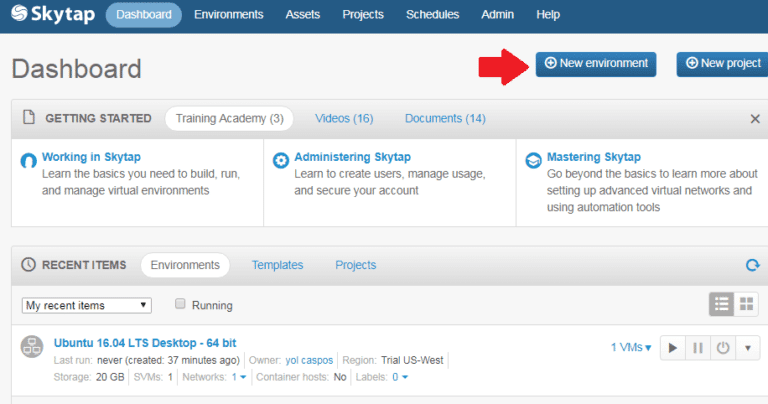Suspend the Ubuntu environment with pause button
The width and height of the screenshot is (768, 404).
tap(698, 348)
